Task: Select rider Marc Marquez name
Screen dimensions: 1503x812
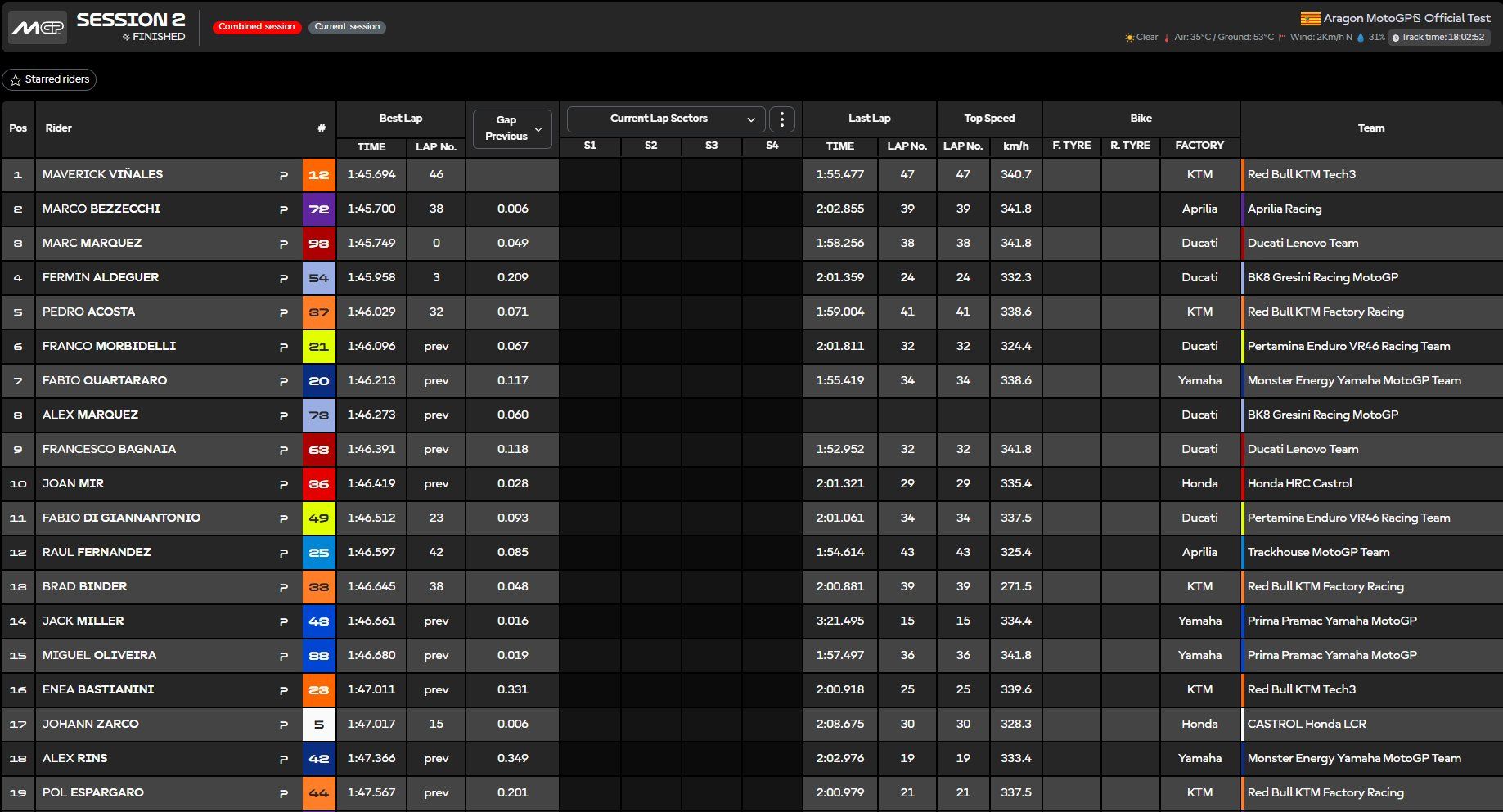Action: pos(92,243)
